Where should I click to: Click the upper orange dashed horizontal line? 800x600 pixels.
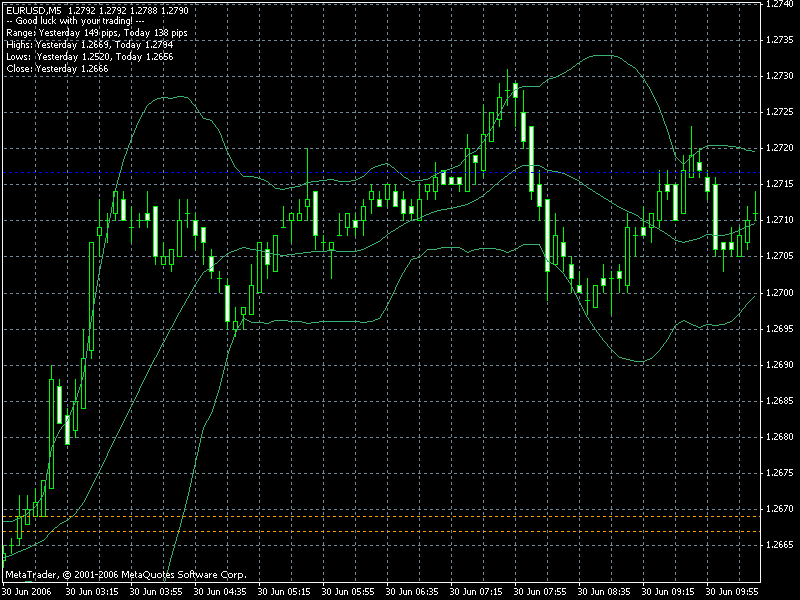381,516
